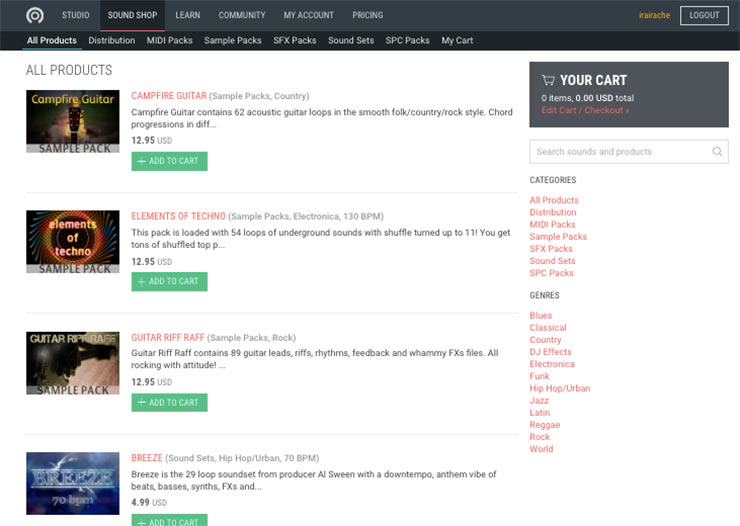Add Campfire Guitar to cart
740x526 pixels.
[169, 161]
